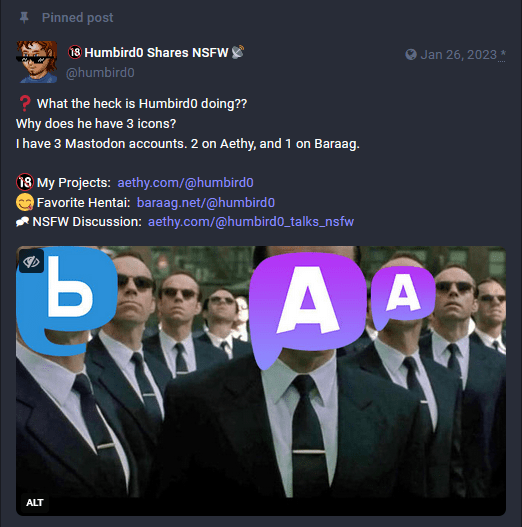The height and width of the screenshot is (527, 522).
Task: Show the ALT description of the image
Action: point(35,502)
